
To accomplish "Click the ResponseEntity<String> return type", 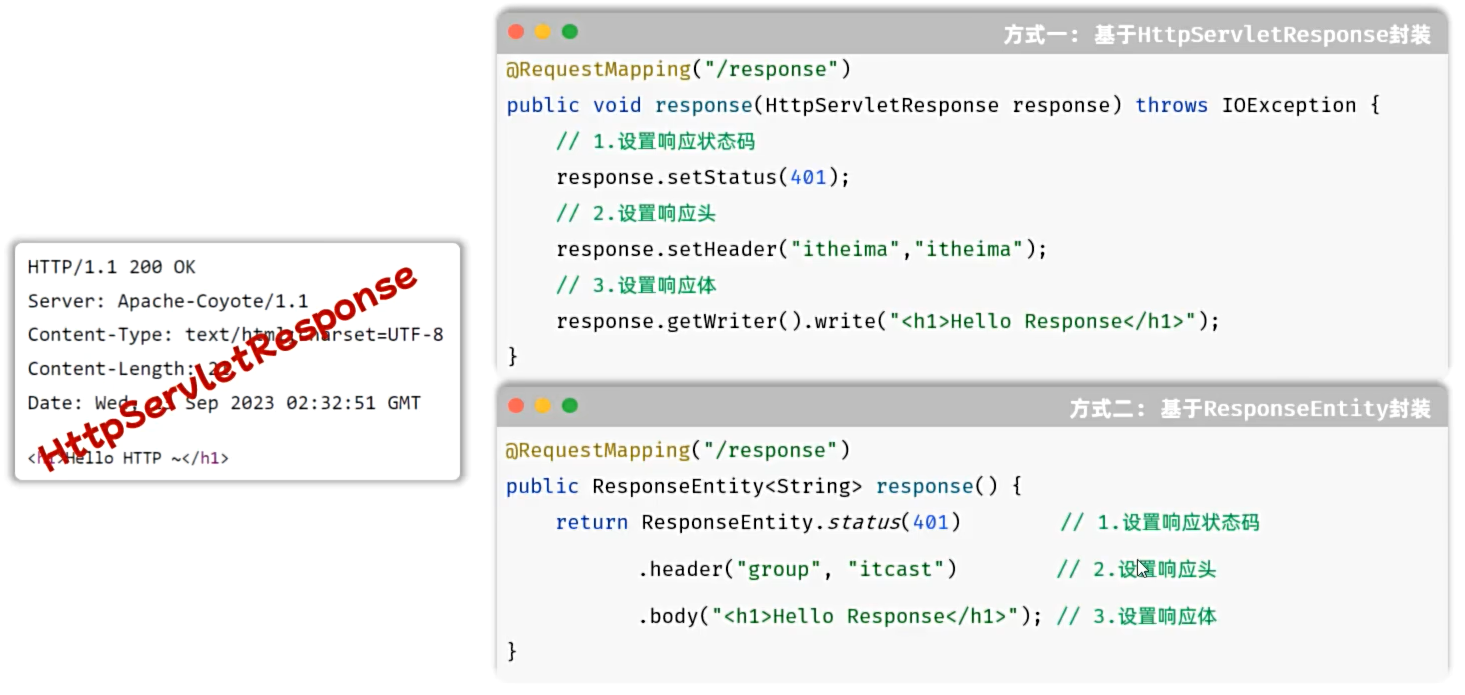I will 727,486.
